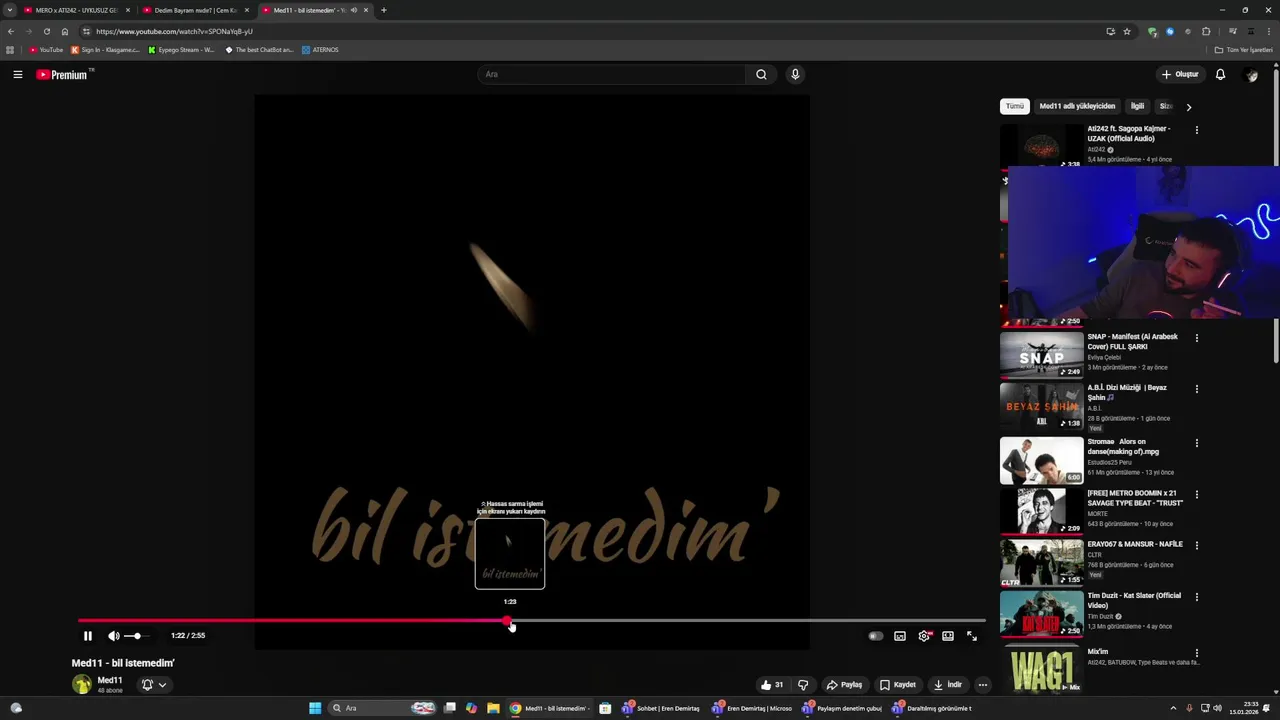Open options for 'ERAY067 & MANSUR - NAFİLE'
Viewport: 1280px width, 720px height.
(x=1196, y=545)
